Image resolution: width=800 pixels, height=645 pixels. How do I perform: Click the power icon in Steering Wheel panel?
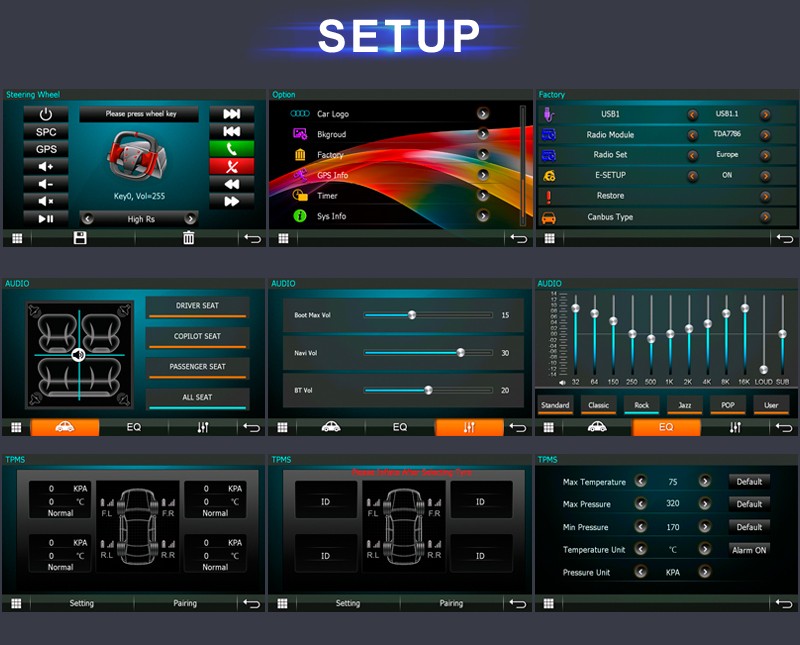pyautogui.click(x=46, y=115)
